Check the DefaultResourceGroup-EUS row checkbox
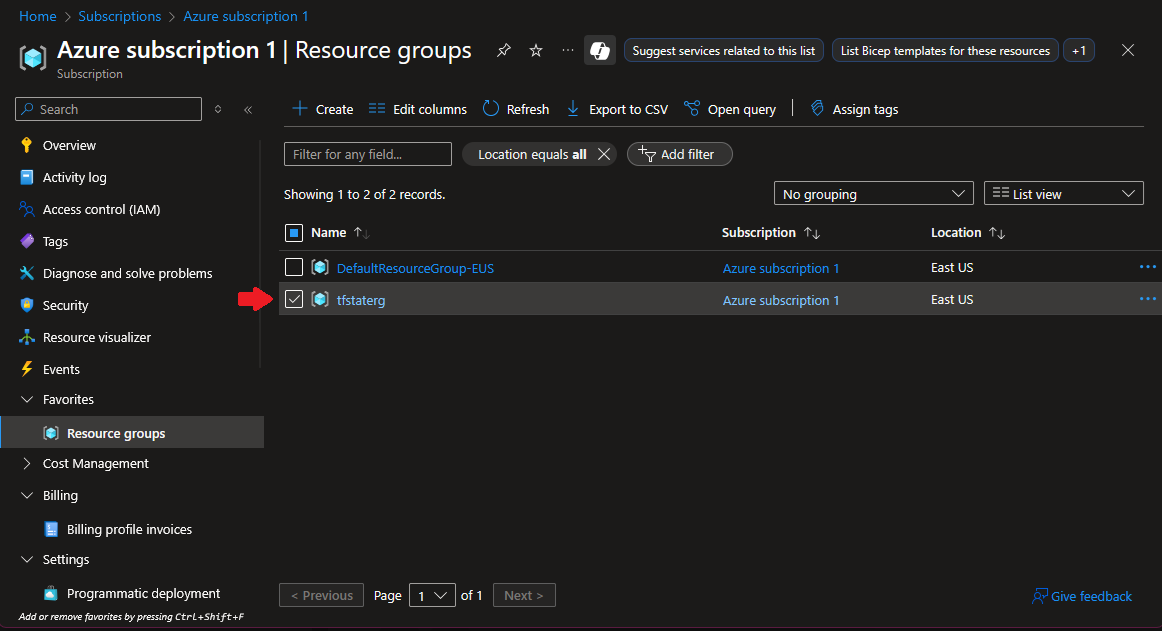The width and height of the screenshot is (1162, 631). (x=294, y=267)
